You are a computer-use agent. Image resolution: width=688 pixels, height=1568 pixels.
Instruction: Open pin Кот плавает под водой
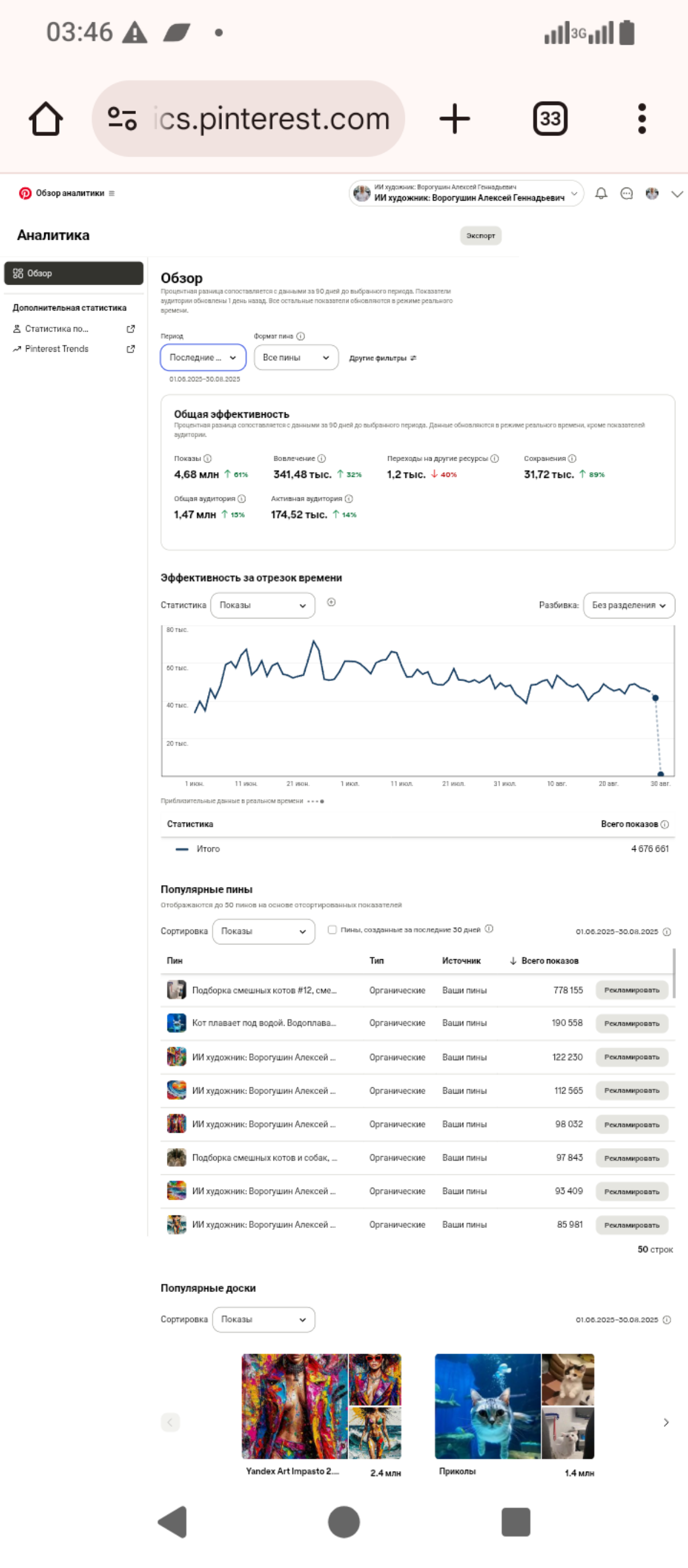point(264,1022)
